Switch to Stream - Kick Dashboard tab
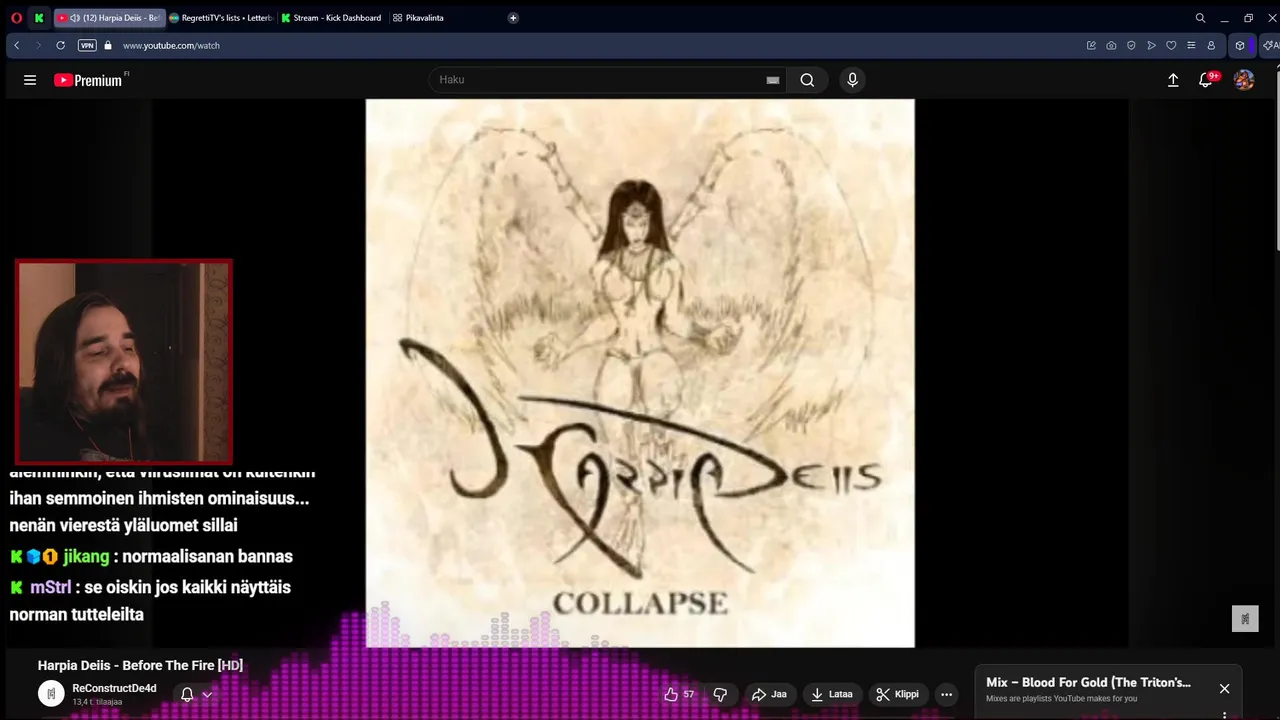The width and height of the screenshot is (1280, 720). [x=332, y=18]
